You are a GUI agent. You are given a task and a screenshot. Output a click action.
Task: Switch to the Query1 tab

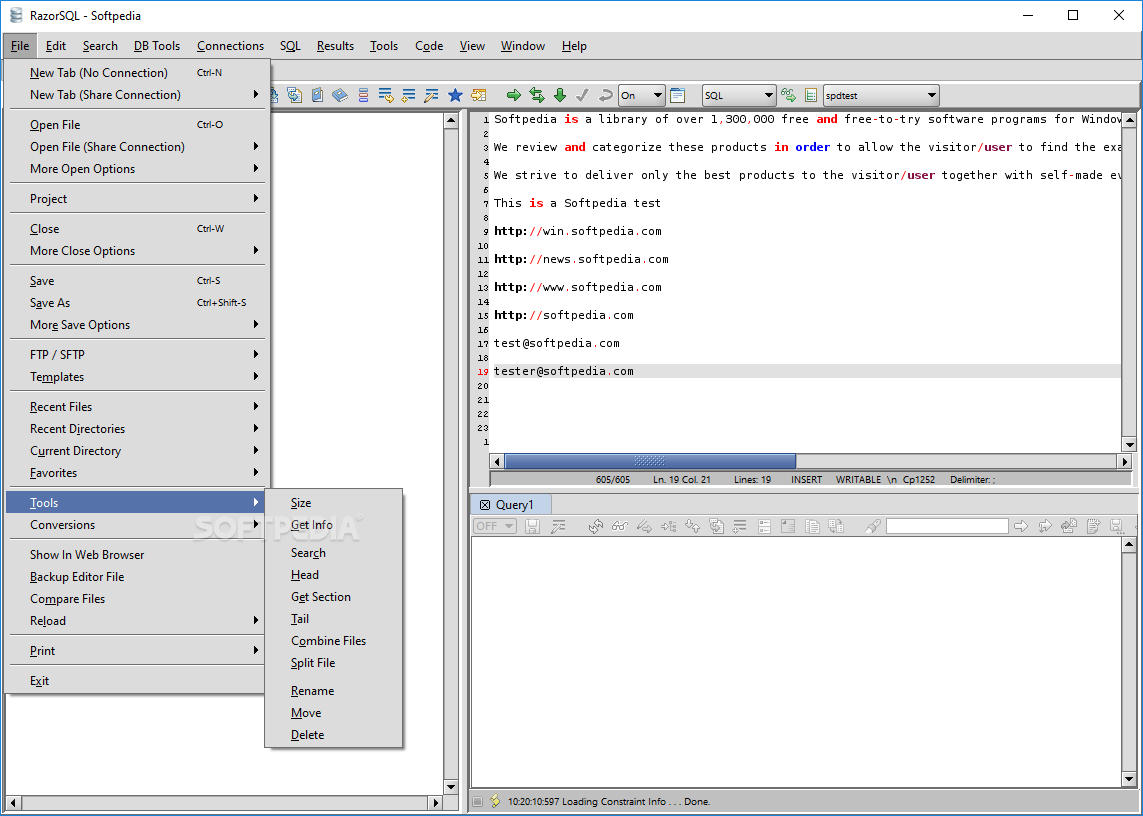[x=515, y=505]
